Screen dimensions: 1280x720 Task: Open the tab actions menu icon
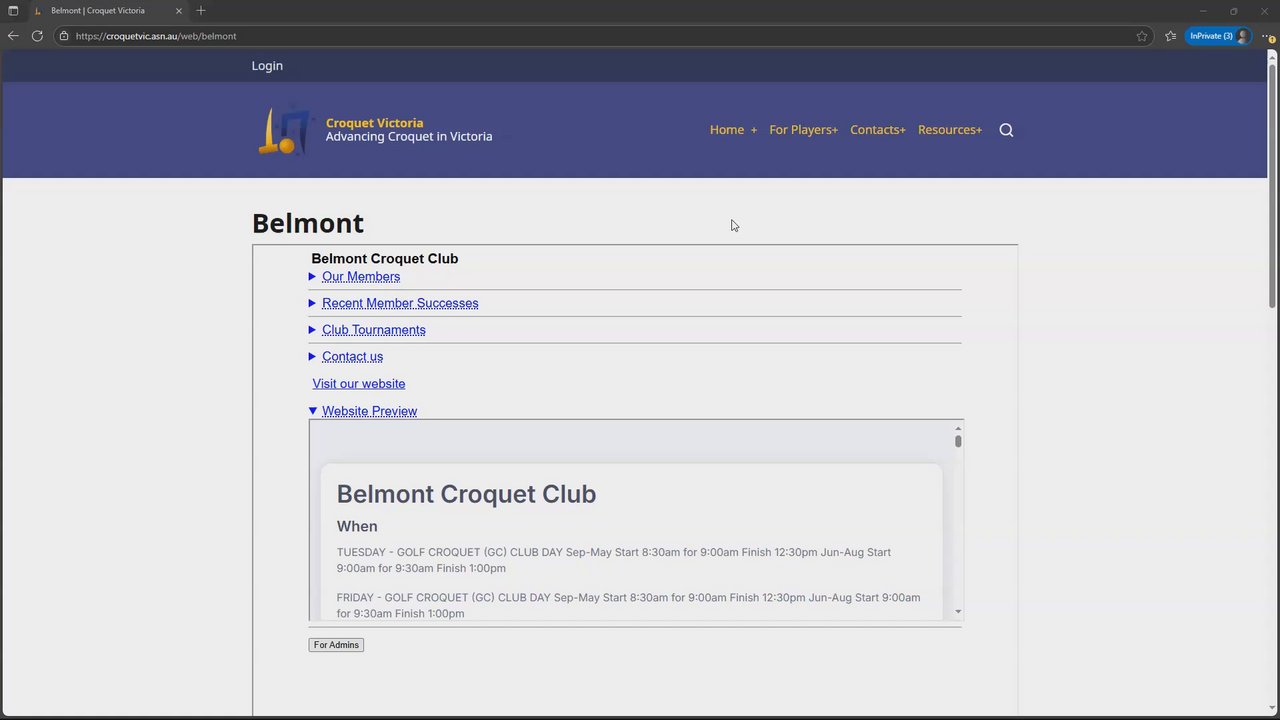(13, 11)
